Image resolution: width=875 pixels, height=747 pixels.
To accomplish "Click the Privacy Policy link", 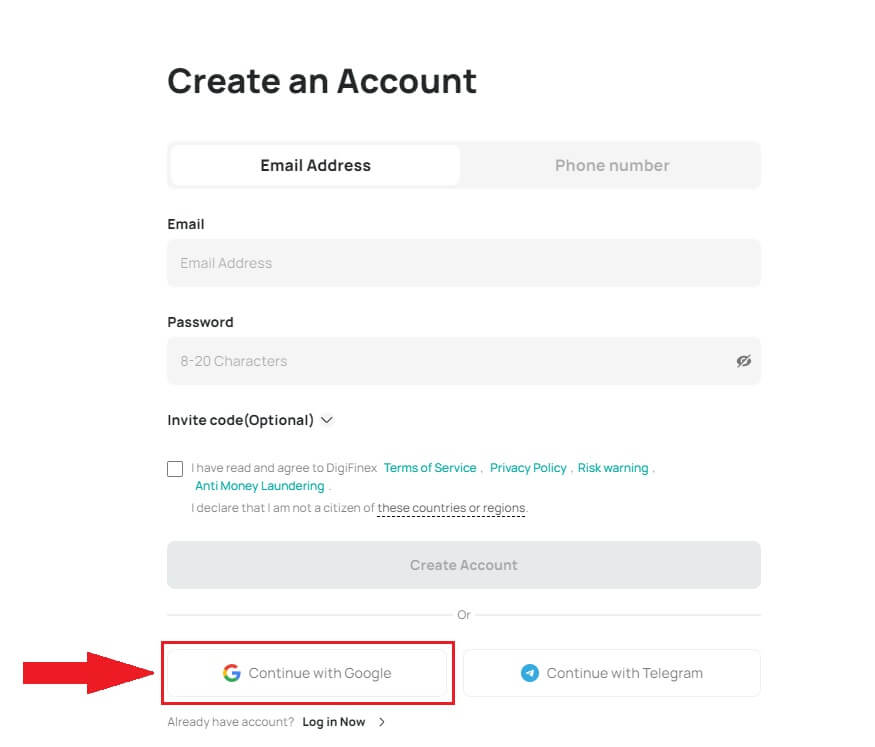I will (x=528, y=467).
